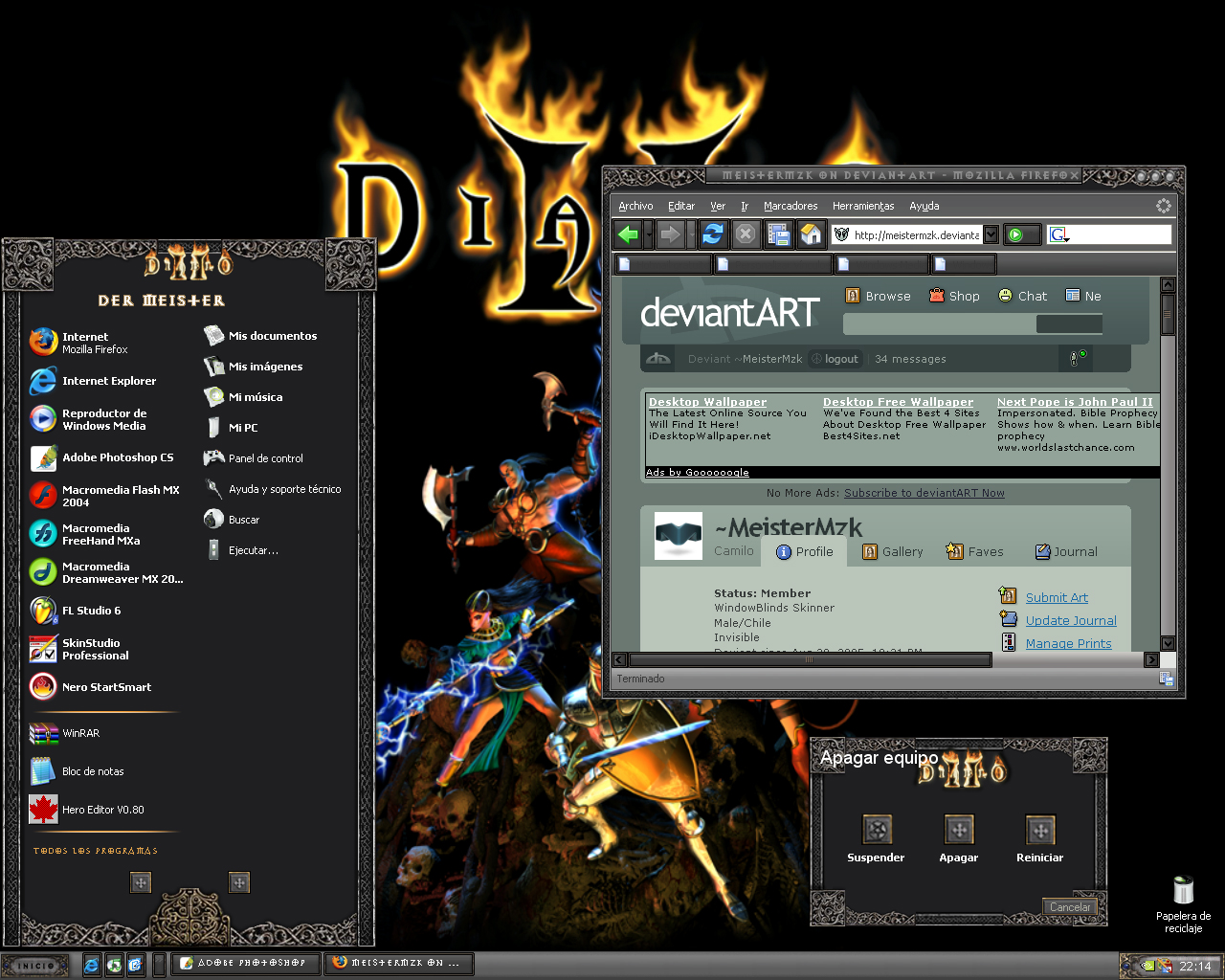Select the Suspender icon in Apagar equipo
The height and width of the screenshot is (980, 1225).
coord(876,829)
